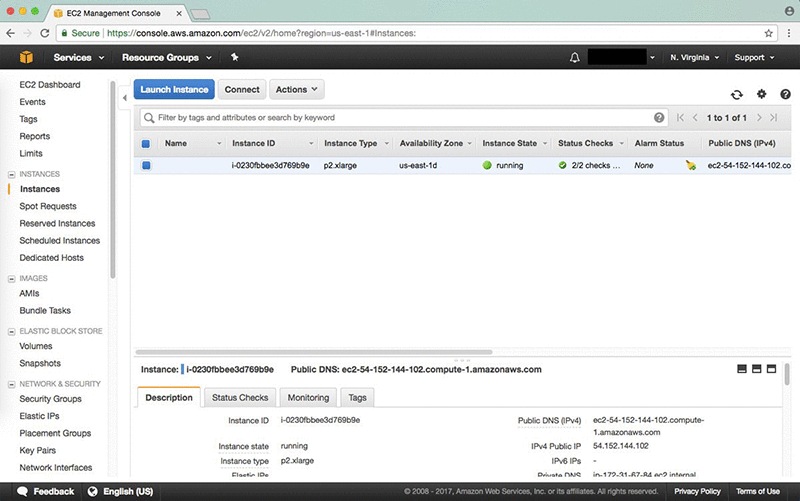Click the table horizontal scrollbar
Image resolution: width=800 pixels, height=501 pixels.
coord(313,352)
